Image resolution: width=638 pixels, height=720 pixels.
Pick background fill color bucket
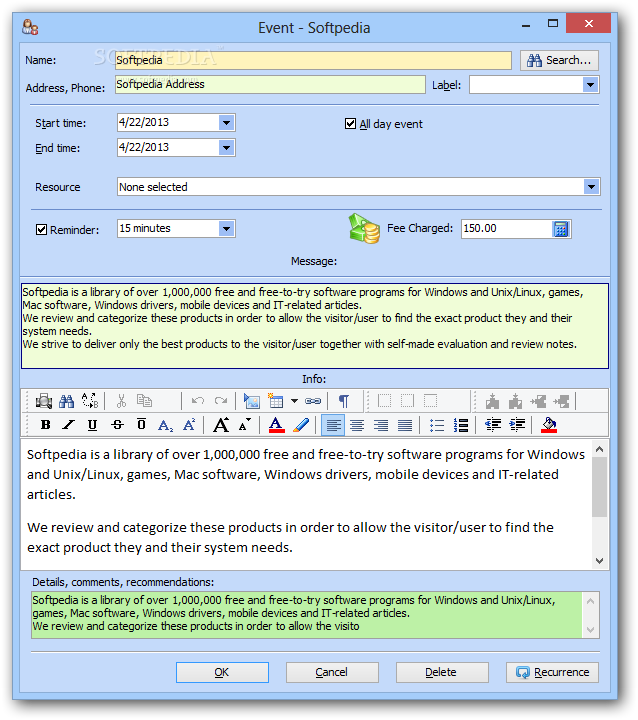[x=549, y=425]
